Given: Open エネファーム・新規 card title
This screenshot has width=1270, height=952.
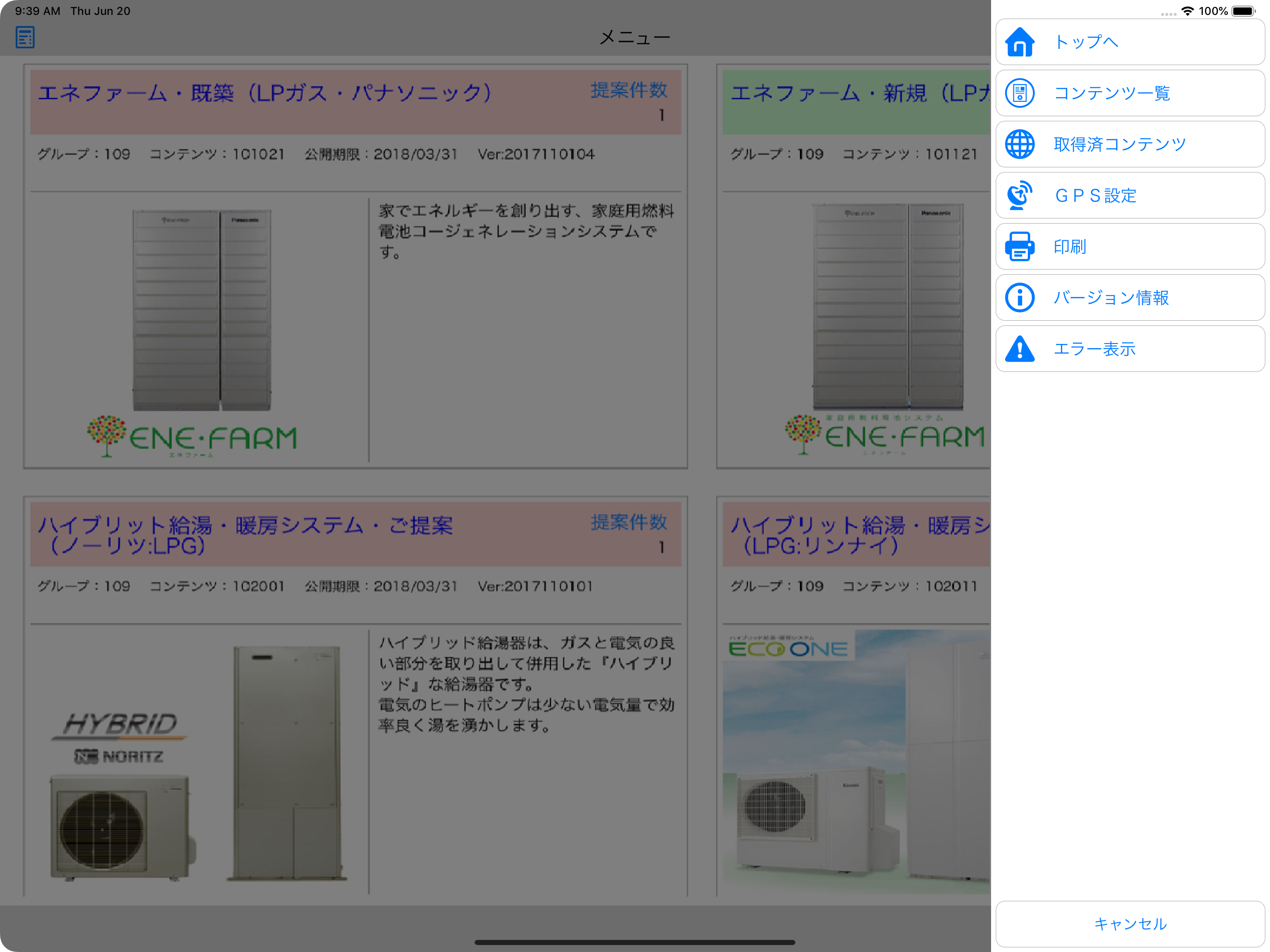Looking at the screenshot, I should 860,93.
